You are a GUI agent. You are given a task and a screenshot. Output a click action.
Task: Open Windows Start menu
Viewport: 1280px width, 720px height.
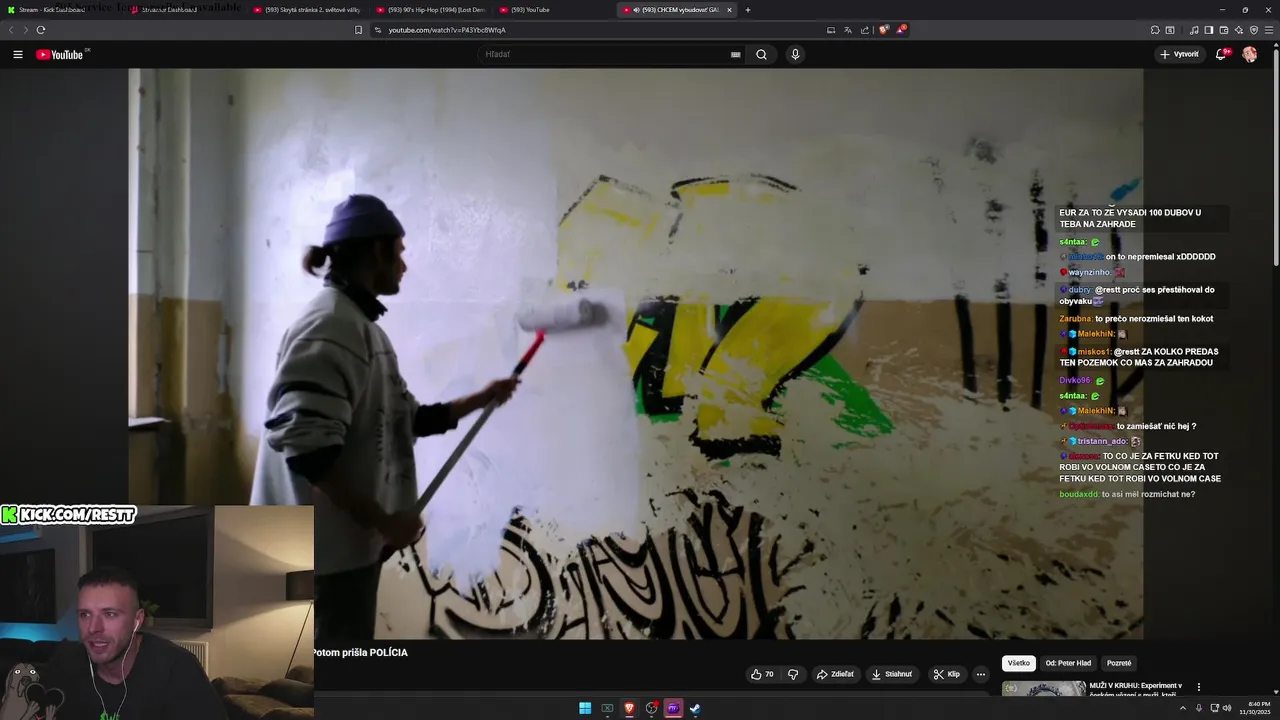(x=585, y=708)
